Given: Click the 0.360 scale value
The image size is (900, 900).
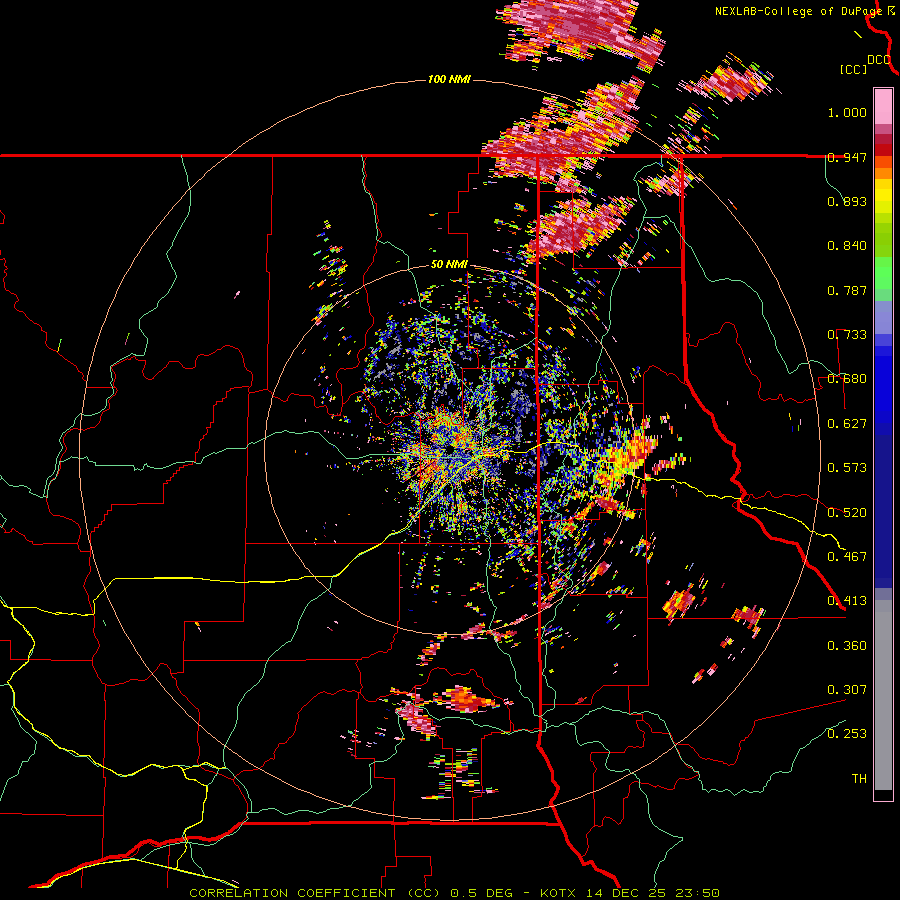Looking at the screenshot, I should (847, 646).
